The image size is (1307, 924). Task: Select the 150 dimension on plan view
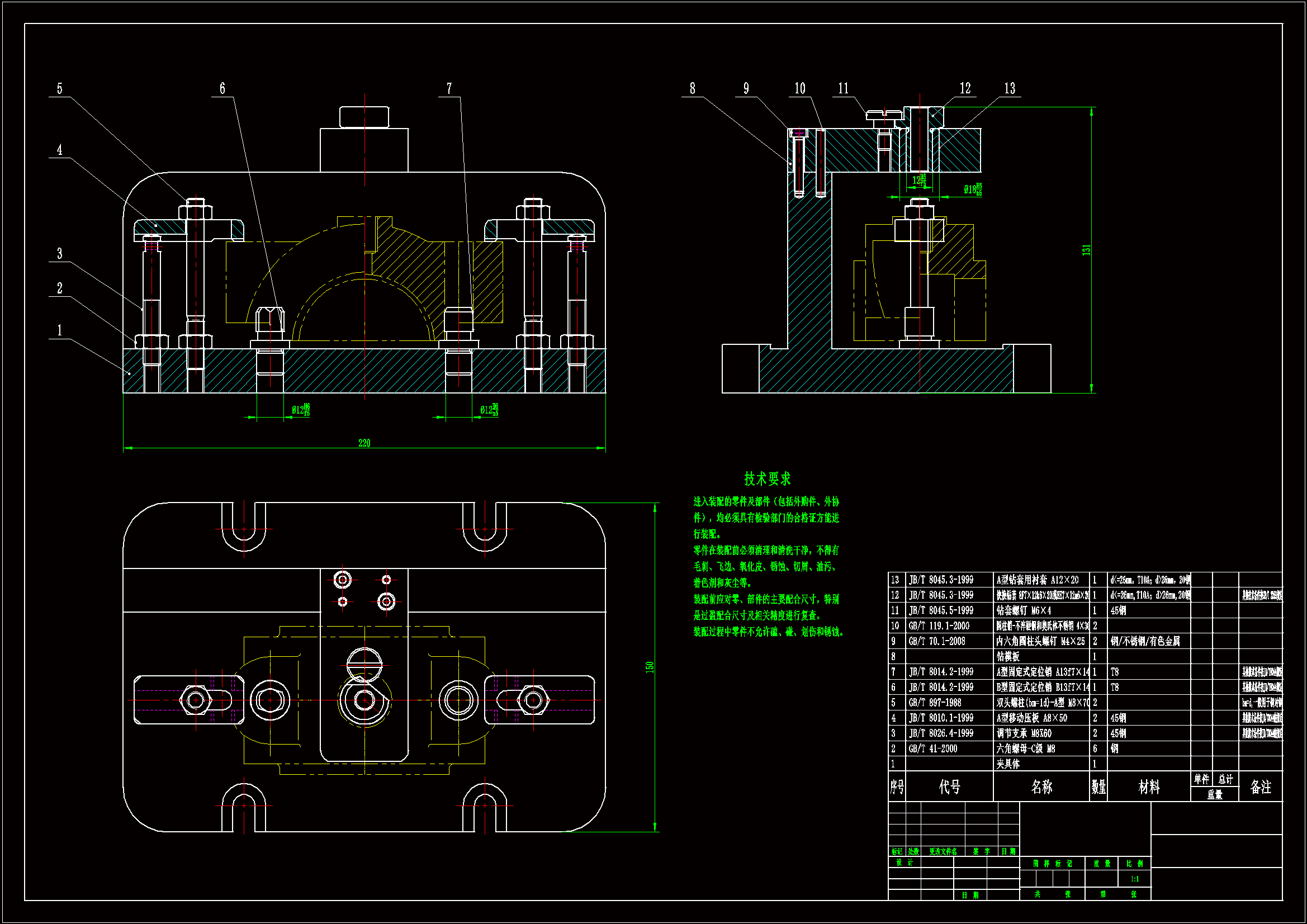tap(650, 667)
